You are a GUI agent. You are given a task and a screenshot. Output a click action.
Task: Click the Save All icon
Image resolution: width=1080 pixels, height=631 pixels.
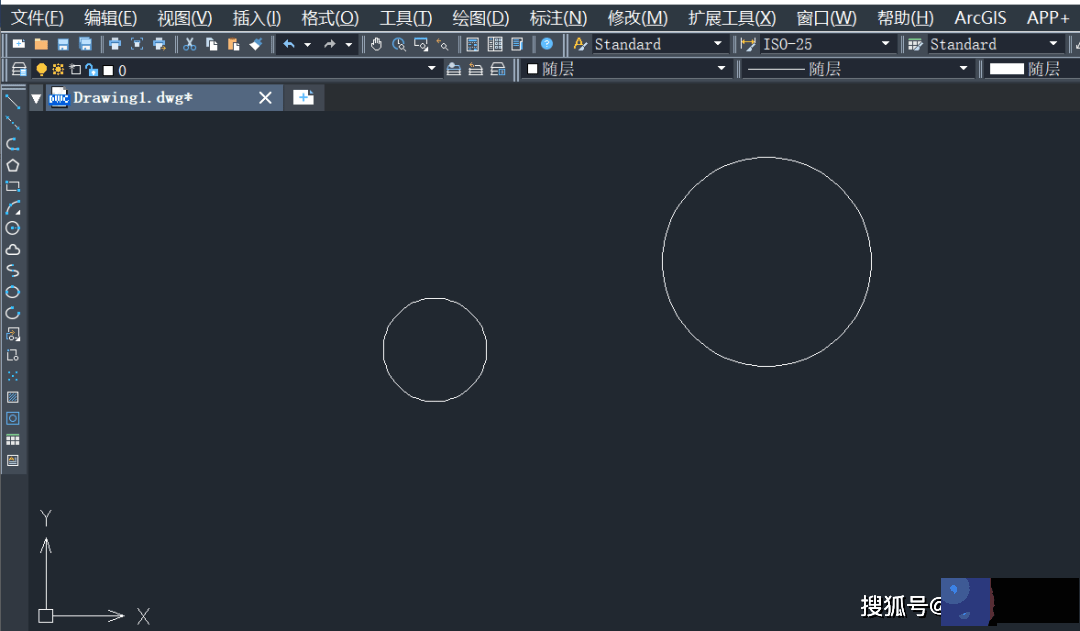(x=85, y=44)
